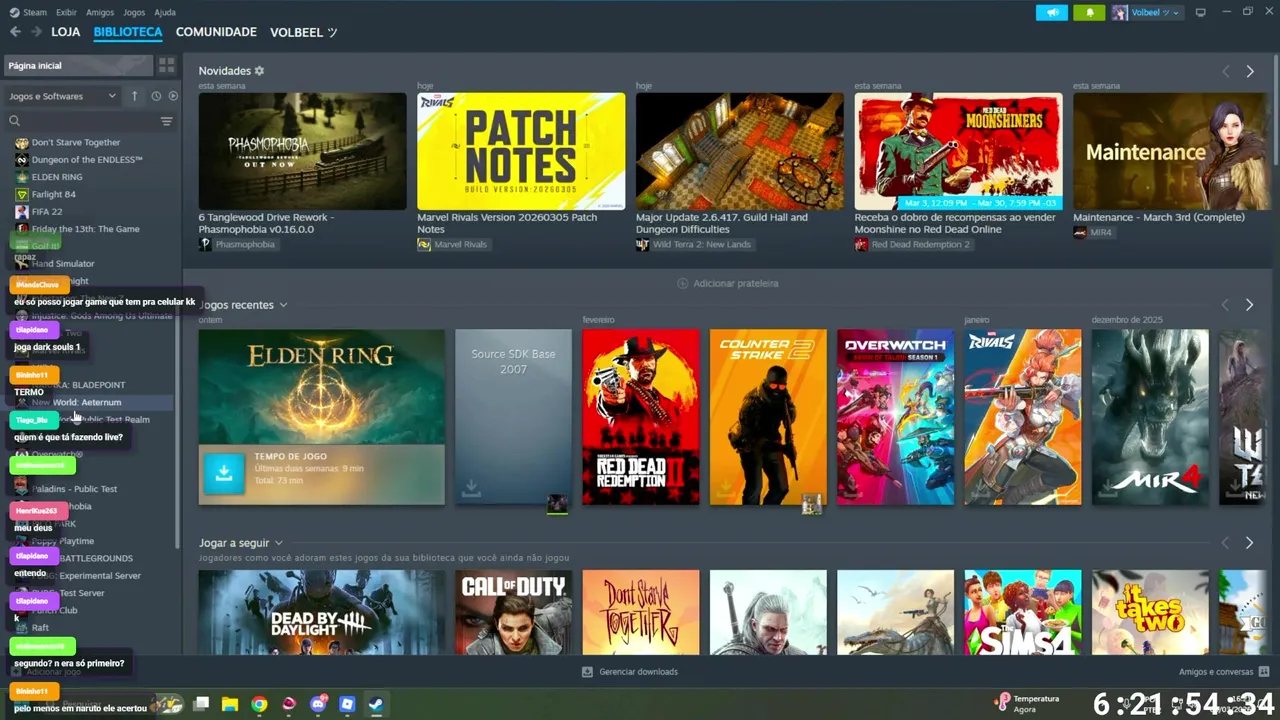The width and height of the screenshot is (1280, 720).
Task: Open the Steam announcements megaphone button
Action: [x=1051, y=12]
